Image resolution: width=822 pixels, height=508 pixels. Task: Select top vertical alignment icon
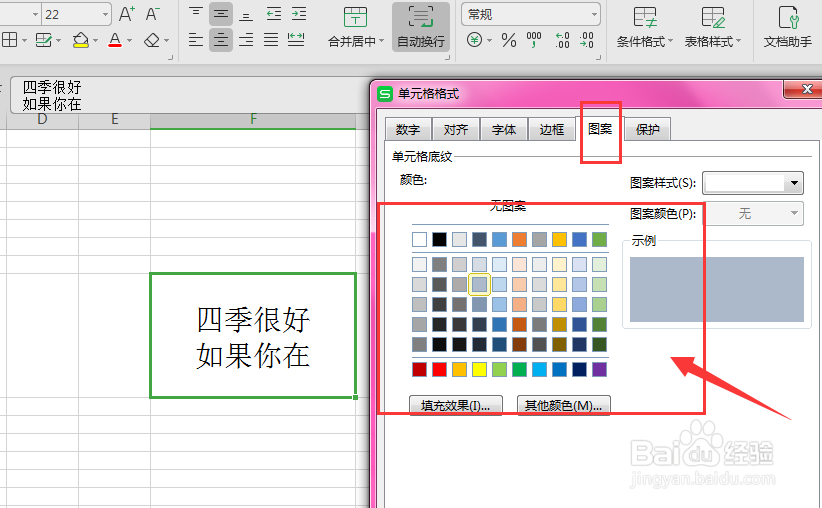click(196, 14)
